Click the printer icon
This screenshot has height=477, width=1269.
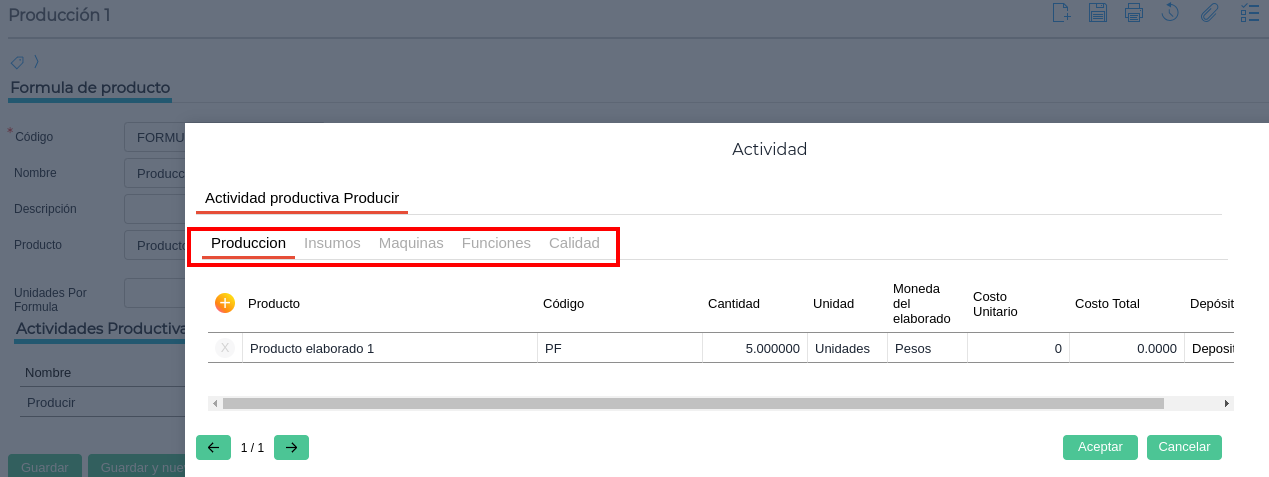pyautogui.click(x=1134, y=13)
